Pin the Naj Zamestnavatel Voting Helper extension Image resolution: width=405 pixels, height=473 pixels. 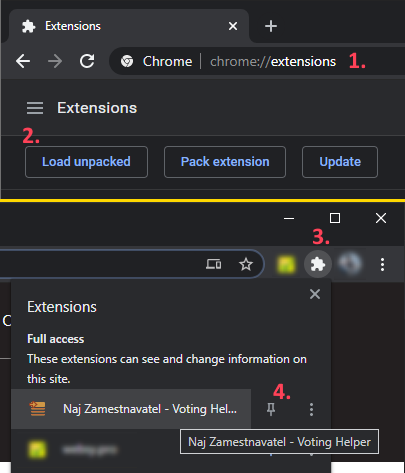click(271, 409)
